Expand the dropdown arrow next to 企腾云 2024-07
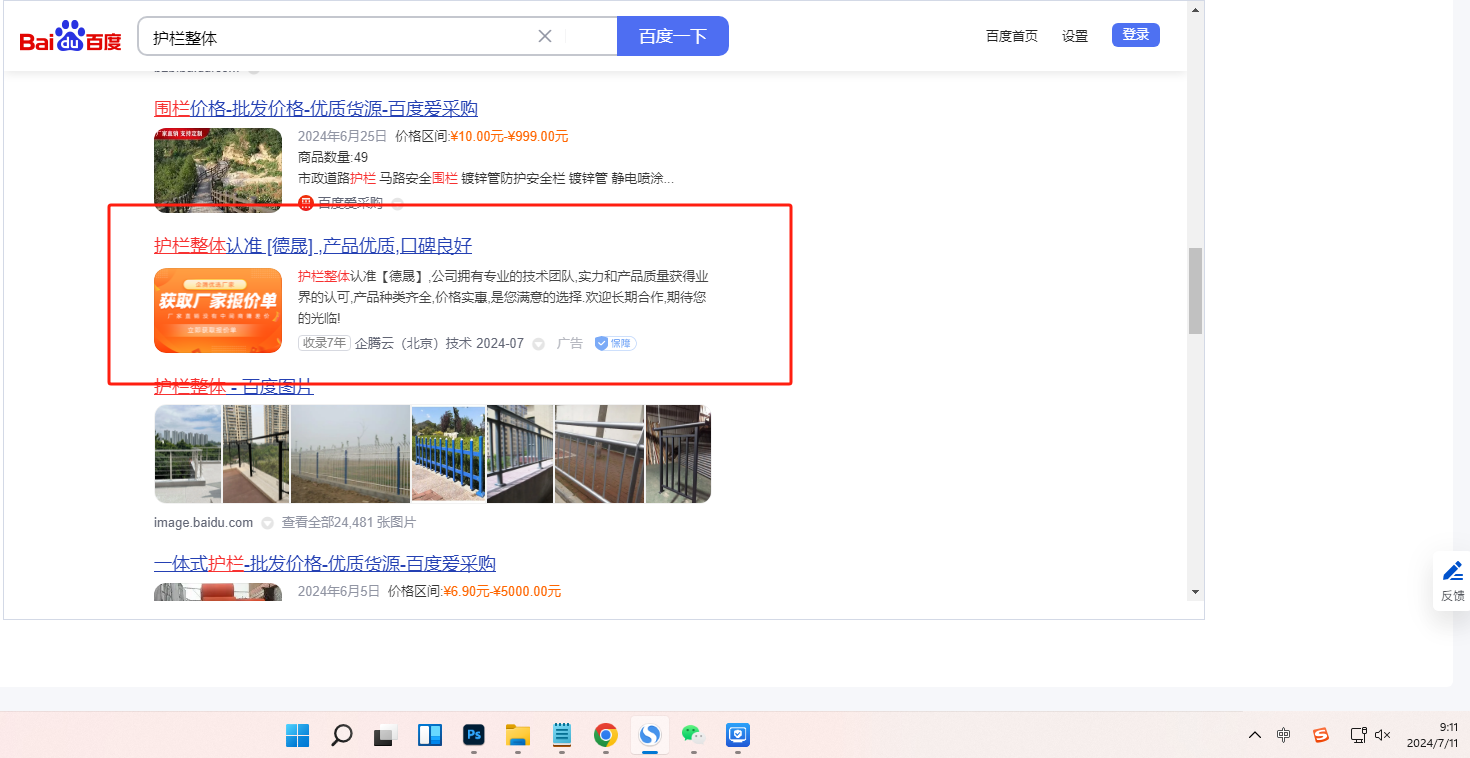 (538, 344)
